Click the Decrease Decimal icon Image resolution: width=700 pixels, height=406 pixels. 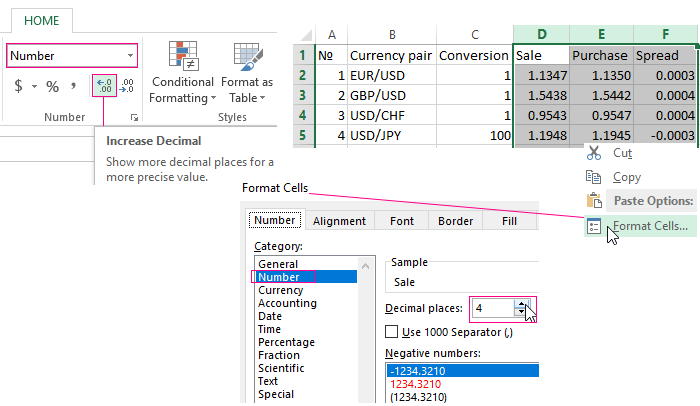point(125,87)
